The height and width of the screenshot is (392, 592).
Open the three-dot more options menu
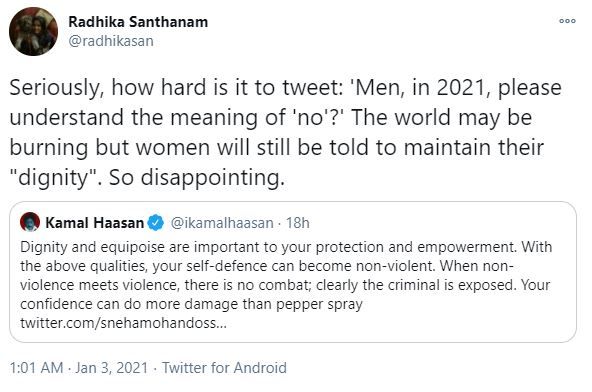tap(567, 21)
